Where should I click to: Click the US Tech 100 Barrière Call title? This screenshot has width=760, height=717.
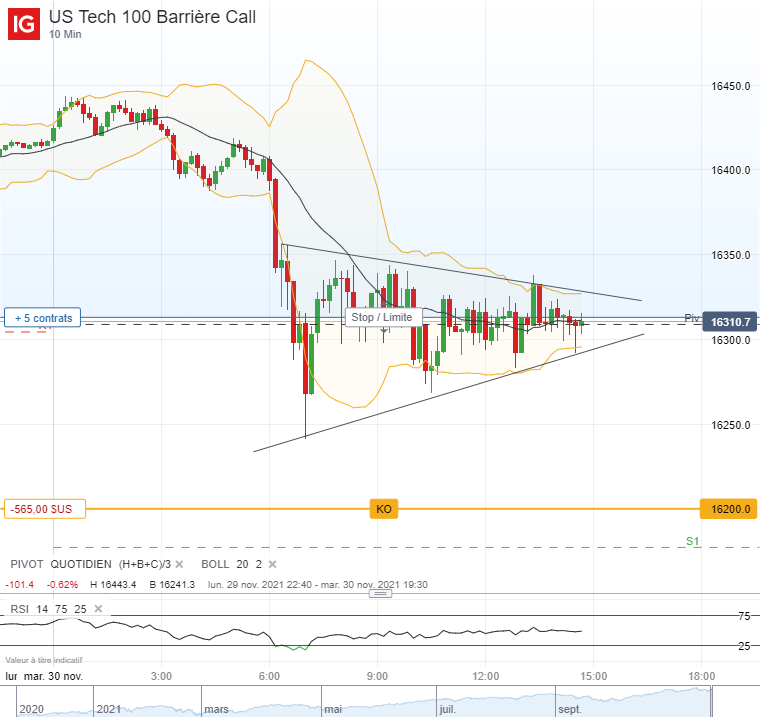[152, 16]
